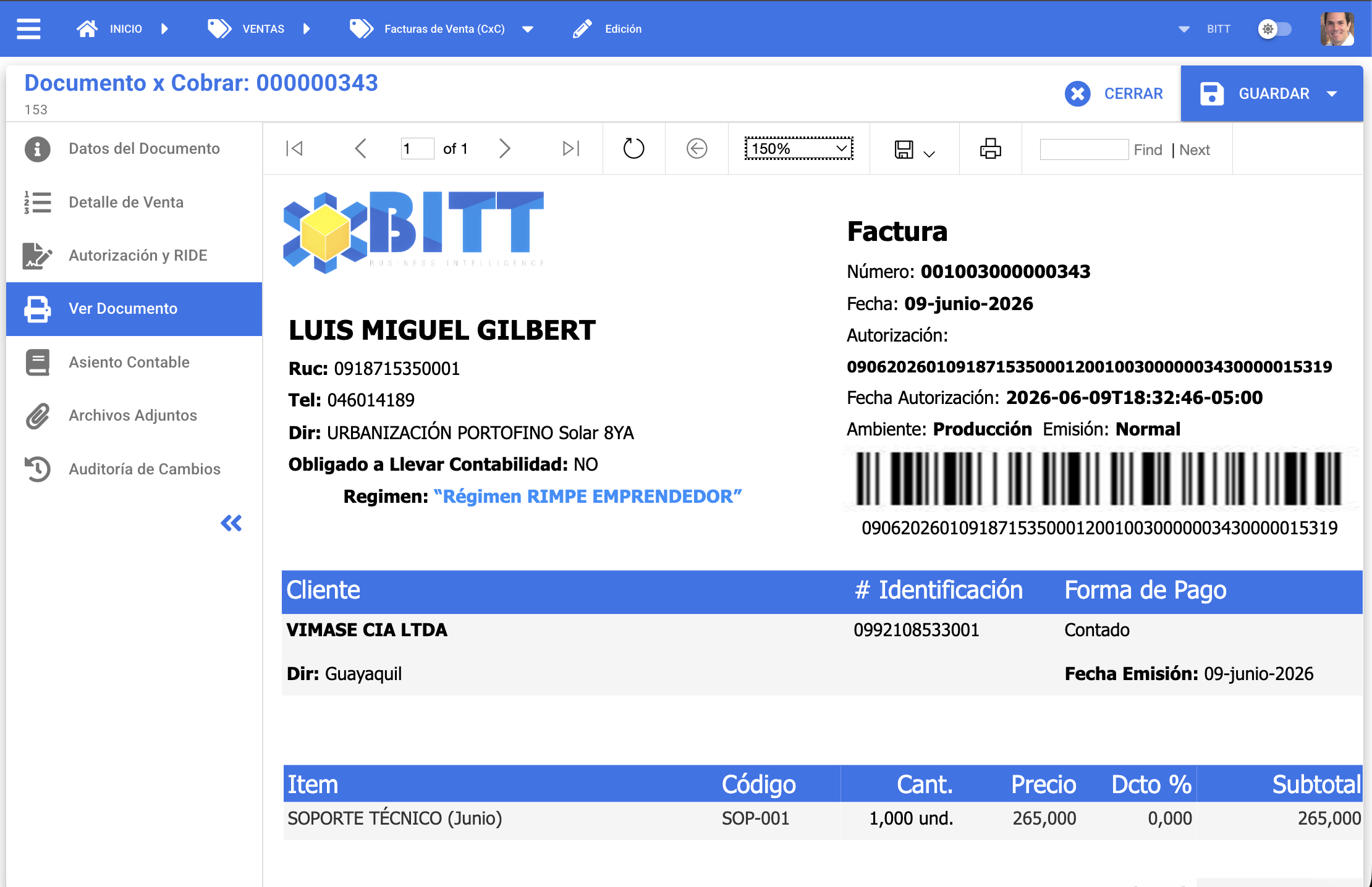Image resolution: width=1372 pixels, height=887 pixels.
Task: Expand the arrow next to VENTAS
Action: tap(307, 29)
